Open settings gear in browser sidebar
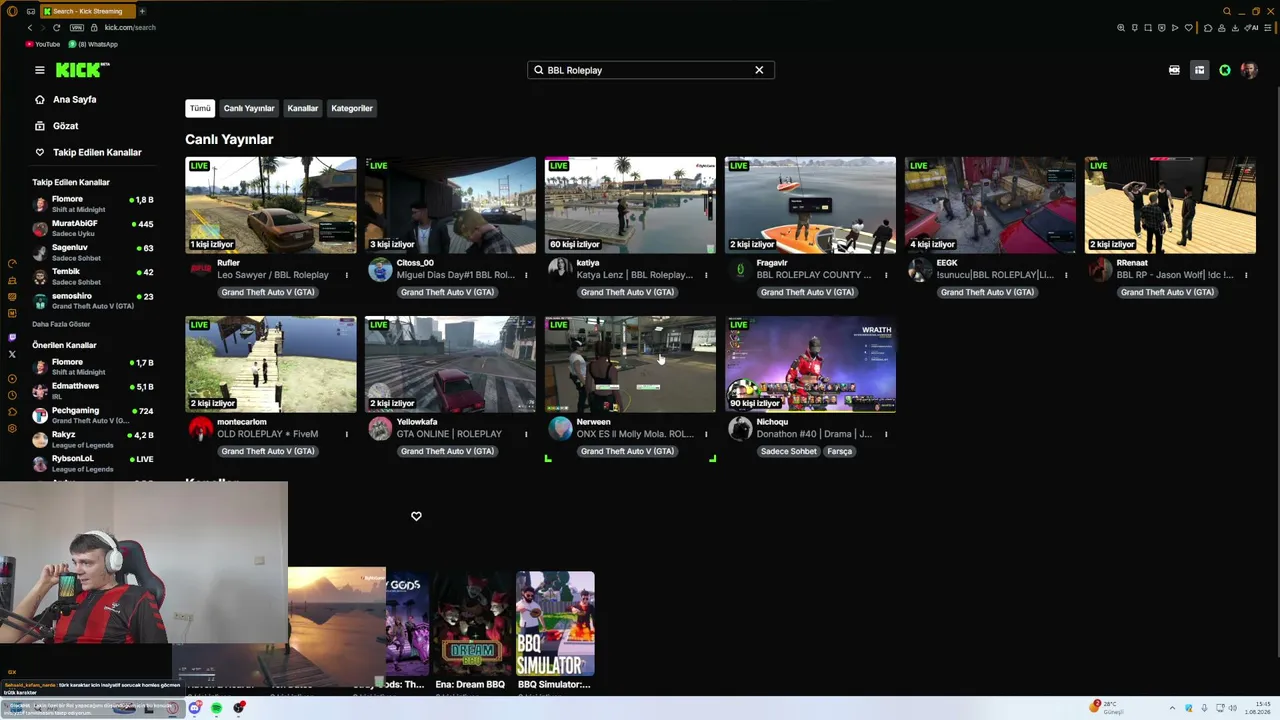The height and width of the screenshot is (720, 1280). click(12, 428)
